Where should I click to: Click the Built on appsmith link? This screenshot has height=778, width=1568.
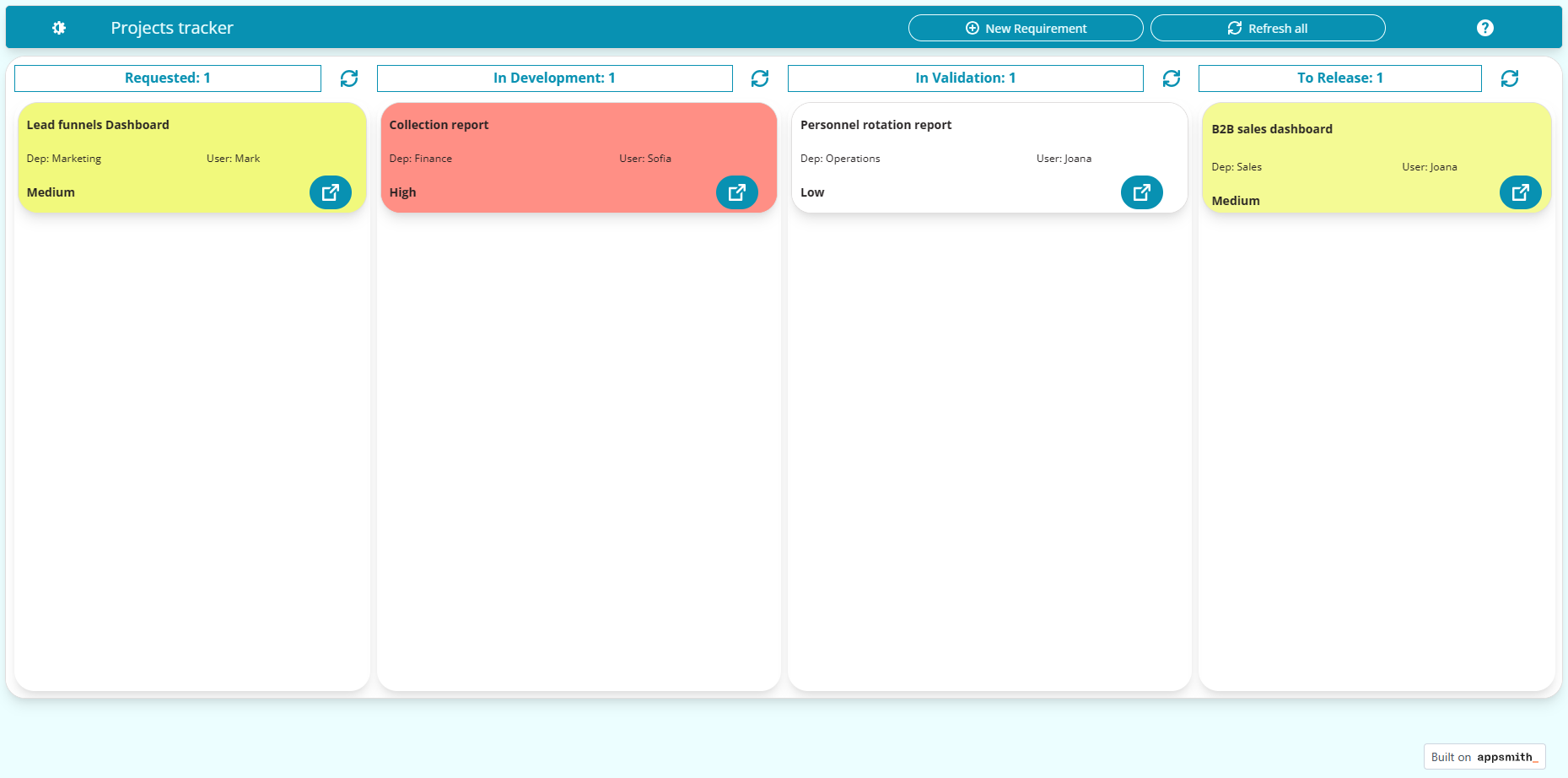pyautogui.click(x=1484, y=757)
